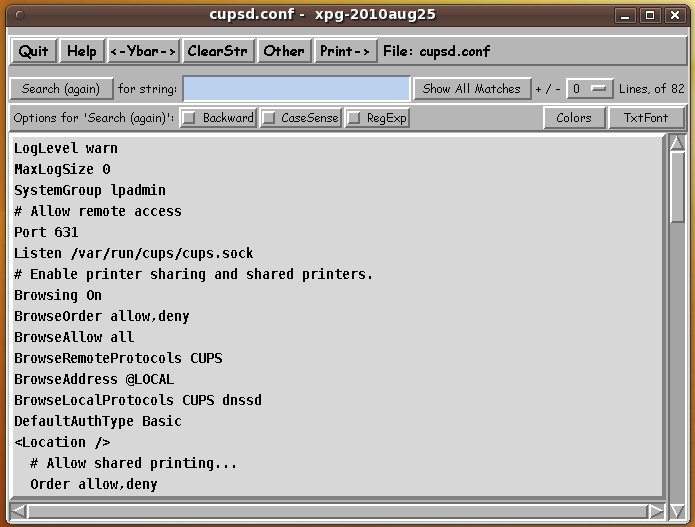Enable the RegExp search option
Viewport: 695px width, 527px height.
354,118
